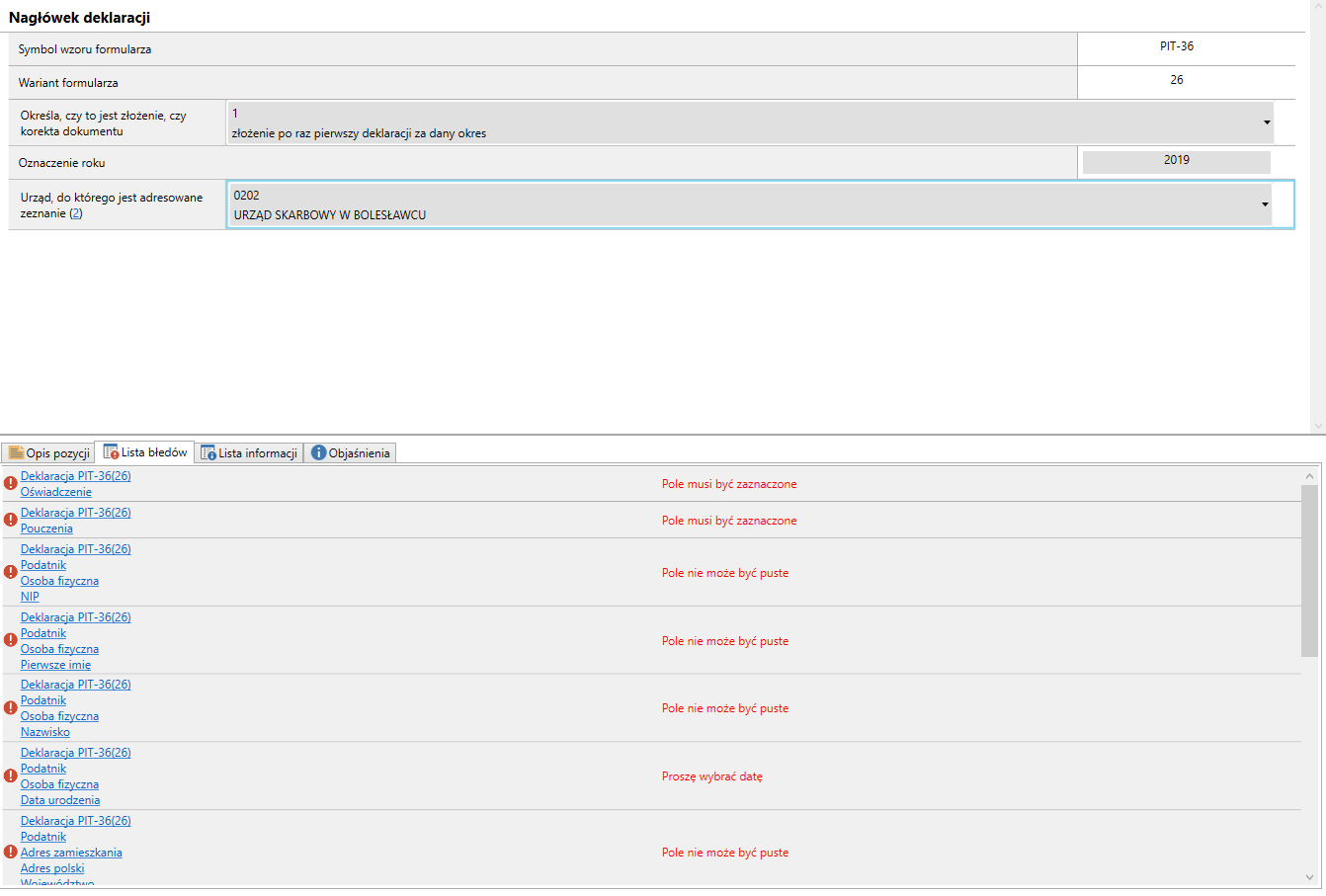Click the error icon beside the NIP entry

pyautogui.click(x=10, y=572)
